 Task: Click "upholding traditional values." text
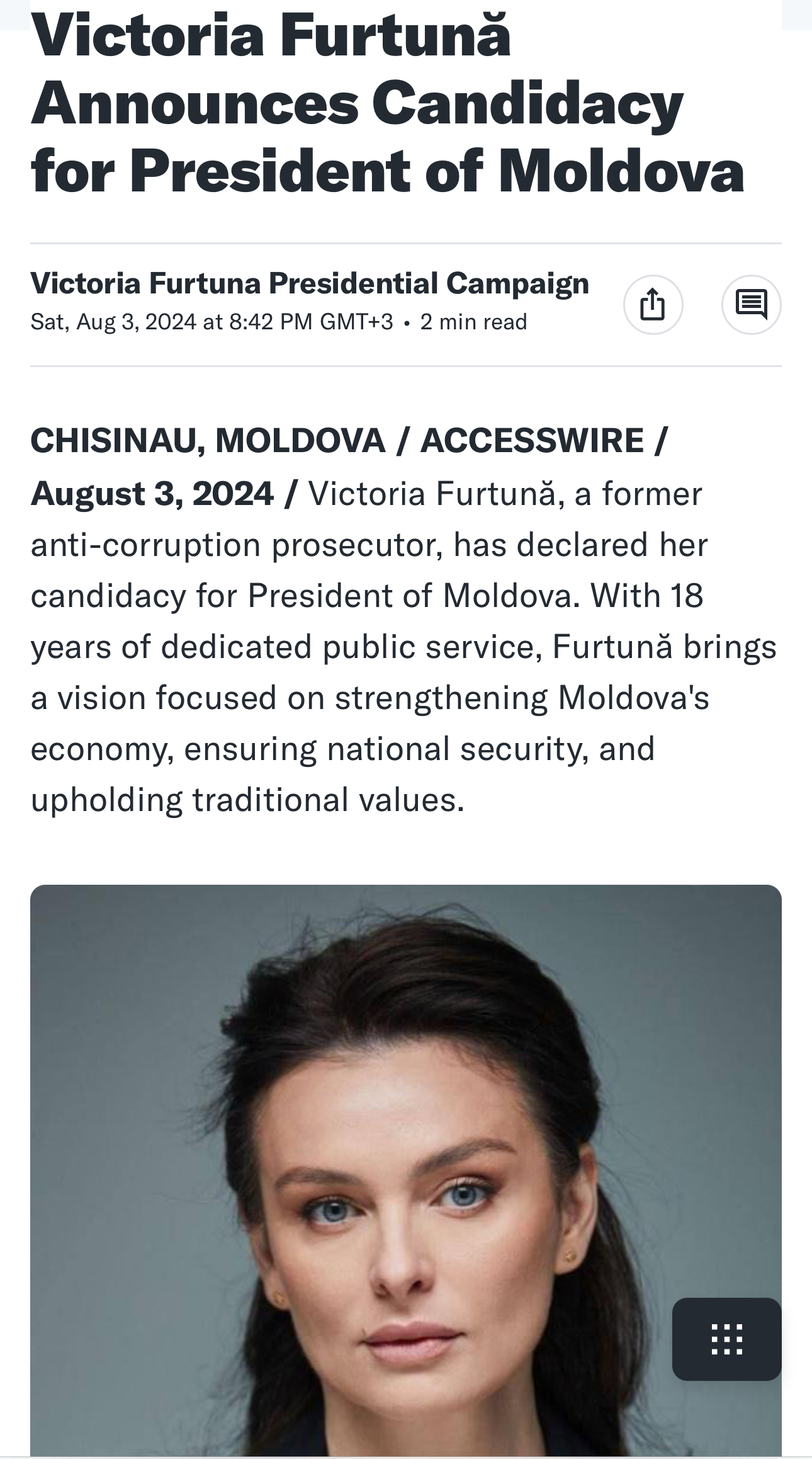[247, 800]
